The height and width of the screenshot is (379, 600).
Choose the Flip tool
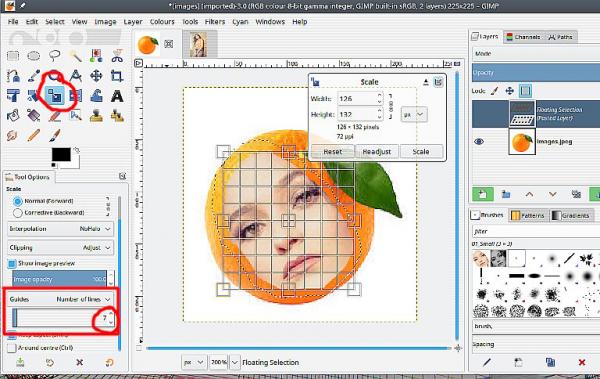pos(75,96)
